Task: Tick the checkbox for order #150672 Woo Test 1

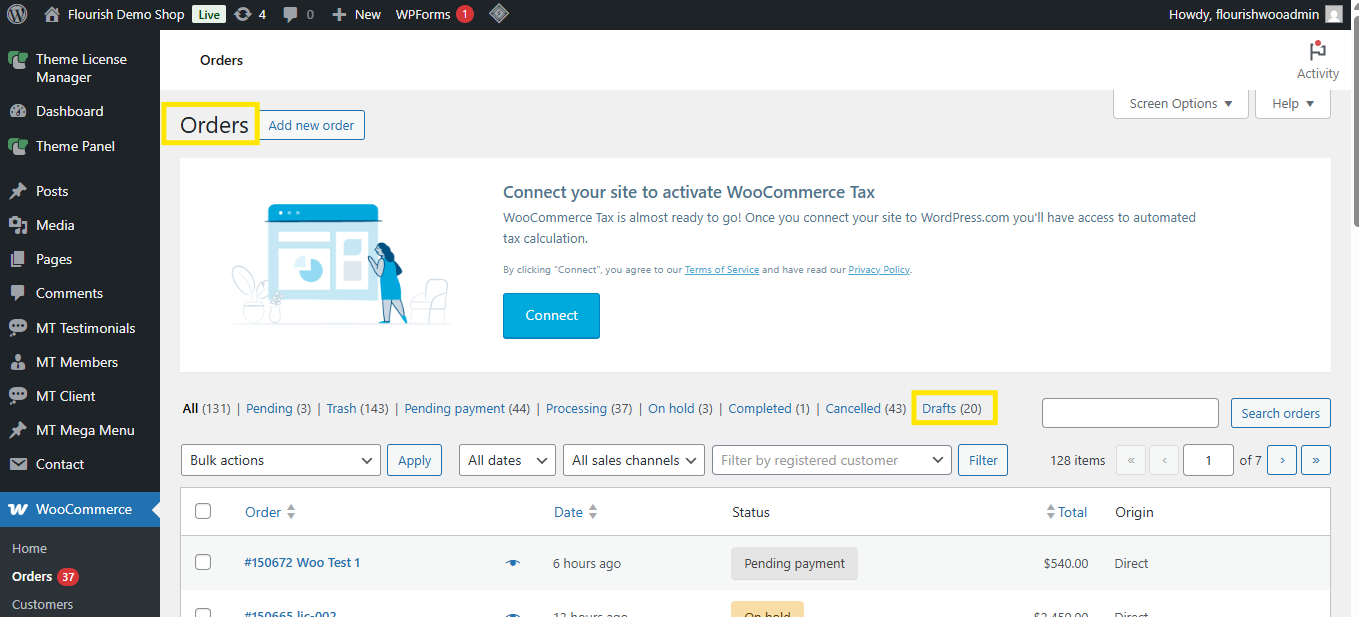Action: (203, 562)
